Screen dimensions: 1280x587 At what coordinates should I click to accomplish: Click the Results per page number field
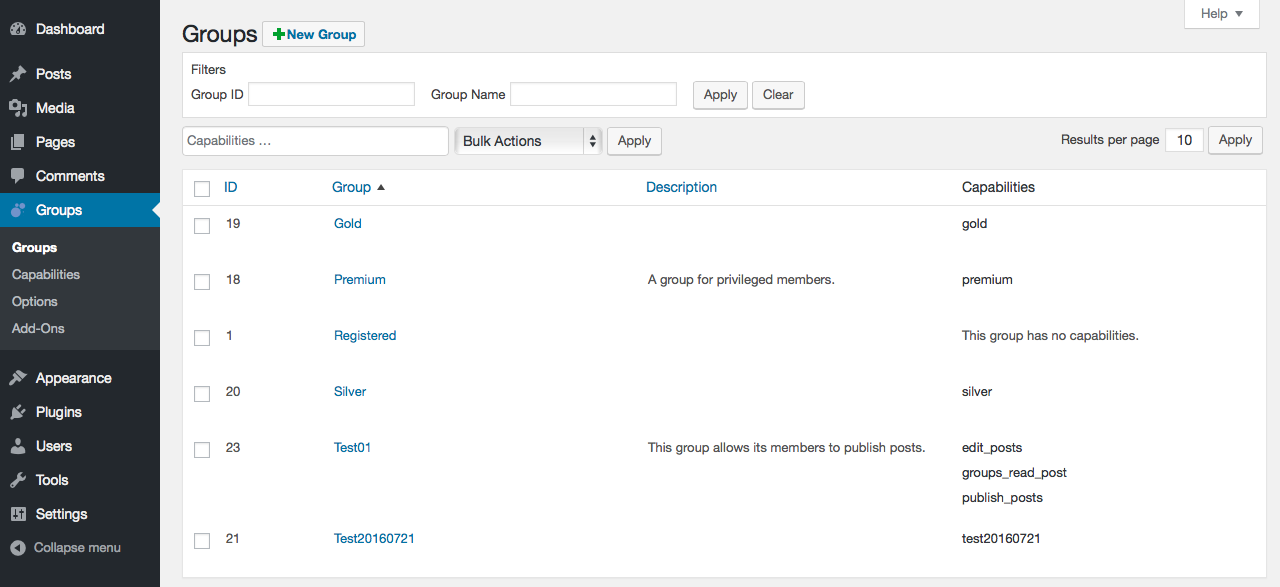coord(1185,140)
